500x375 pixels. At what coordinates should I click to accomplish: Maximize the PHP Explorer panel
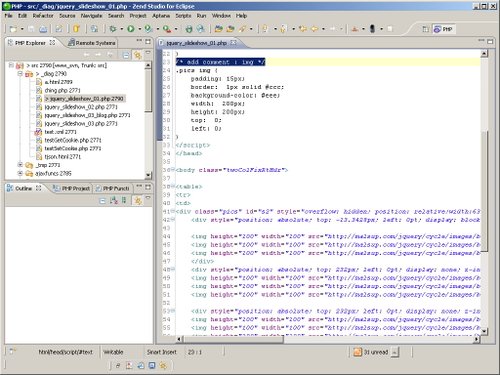(148, 42)
